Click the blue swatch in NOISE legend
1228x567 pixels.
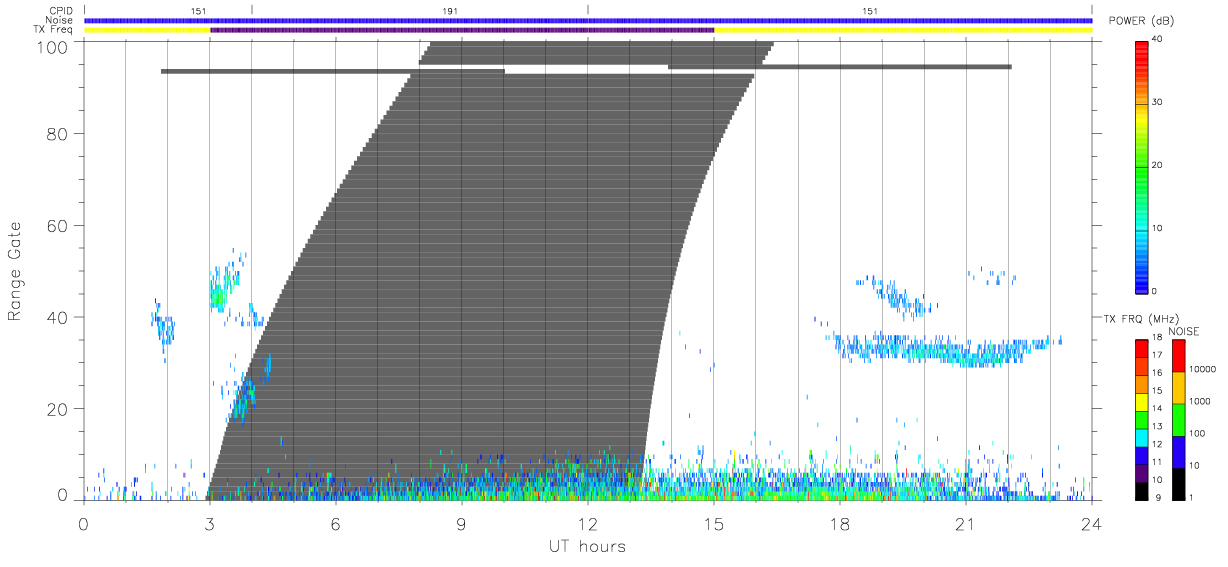[x=1178, y=452]
